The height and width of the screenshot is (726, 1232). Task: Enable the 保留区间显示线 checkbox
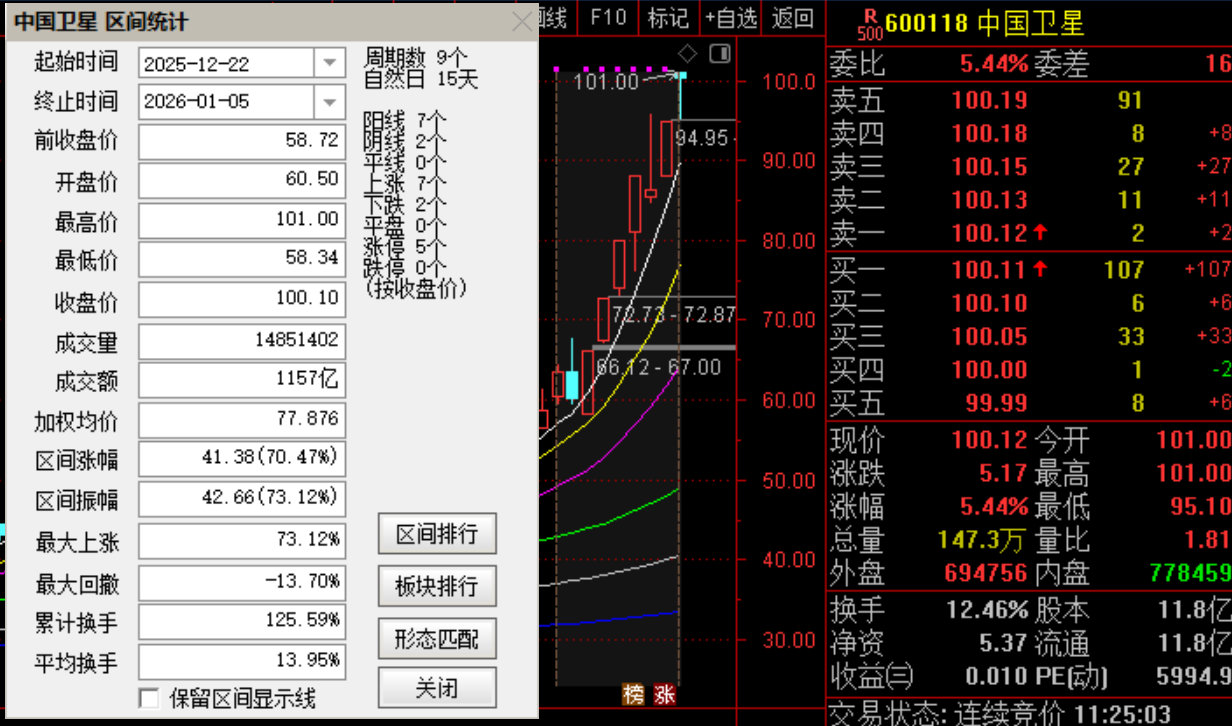[149, 697]
